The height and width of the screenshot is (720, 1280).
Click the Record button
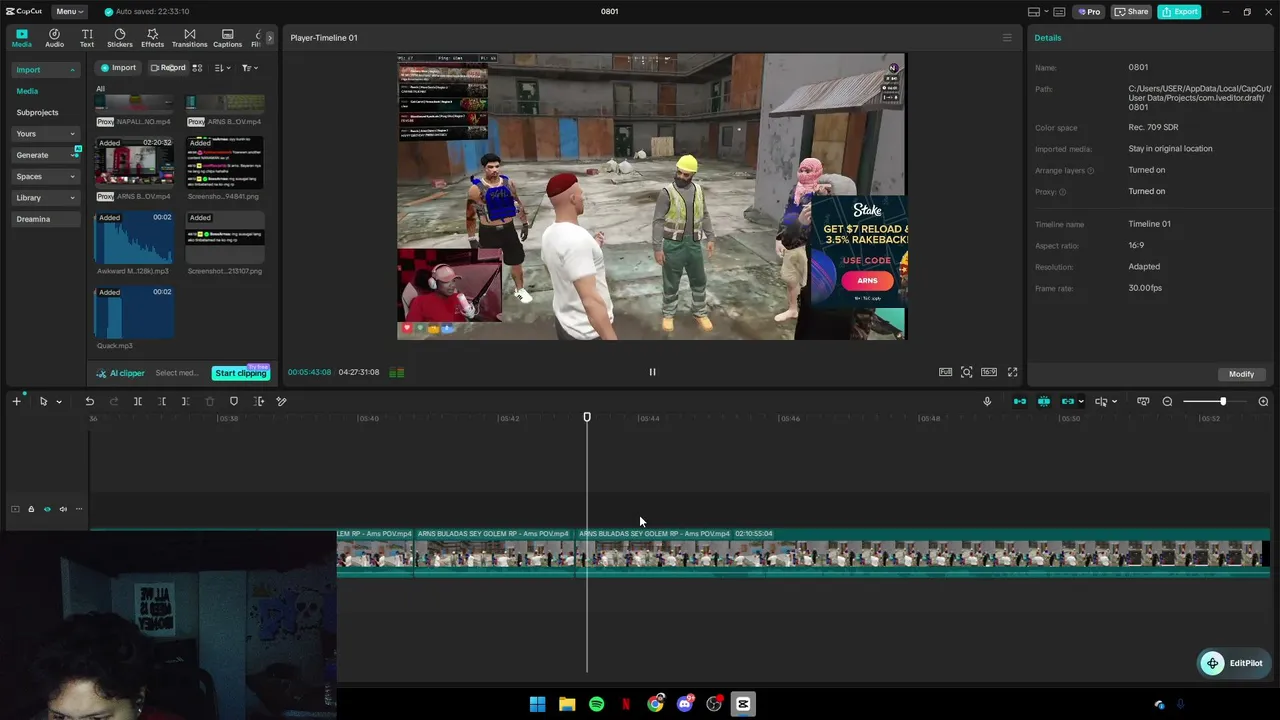[168, 68]
